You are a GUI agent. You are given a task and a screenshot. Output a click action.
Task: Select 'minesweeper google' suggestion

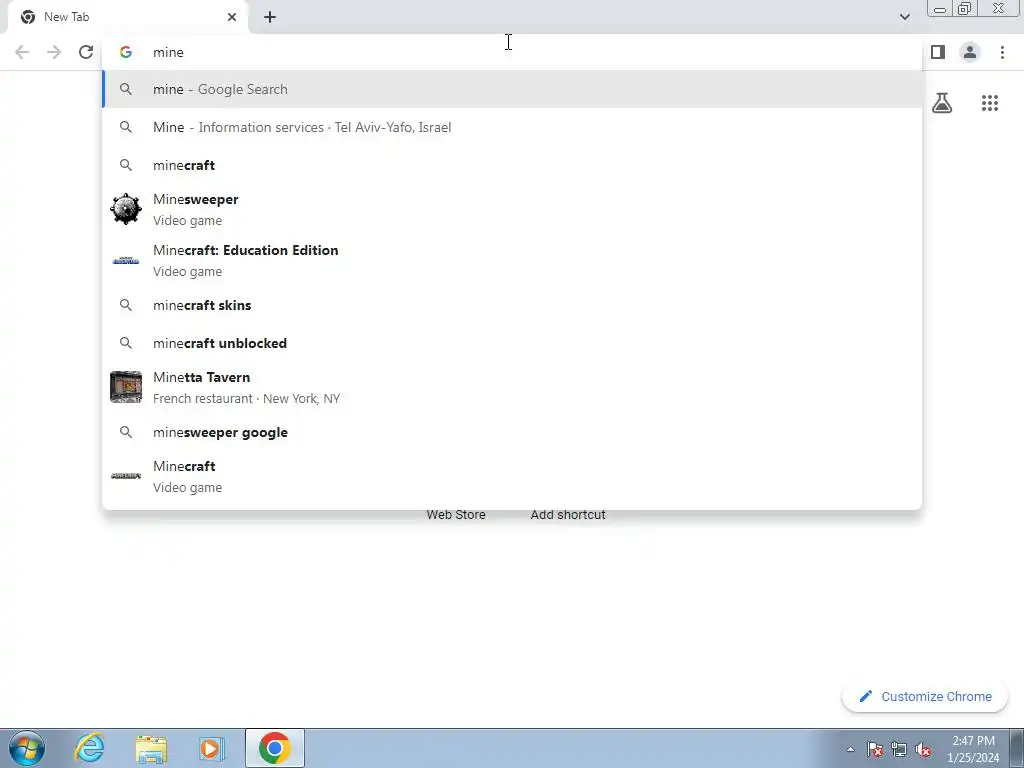coord(512,432)
